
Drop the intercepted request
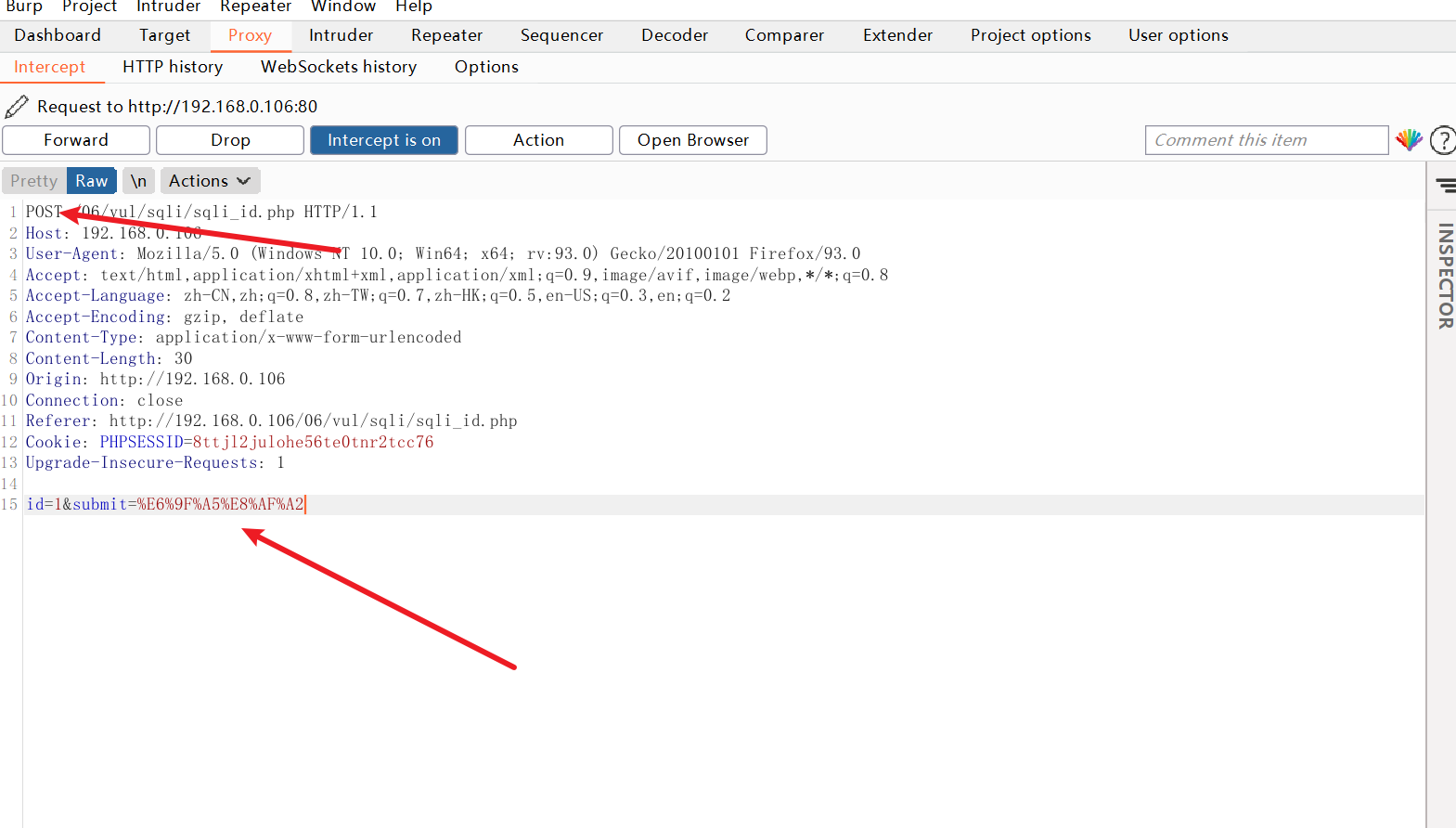click(x=230, y=140)
